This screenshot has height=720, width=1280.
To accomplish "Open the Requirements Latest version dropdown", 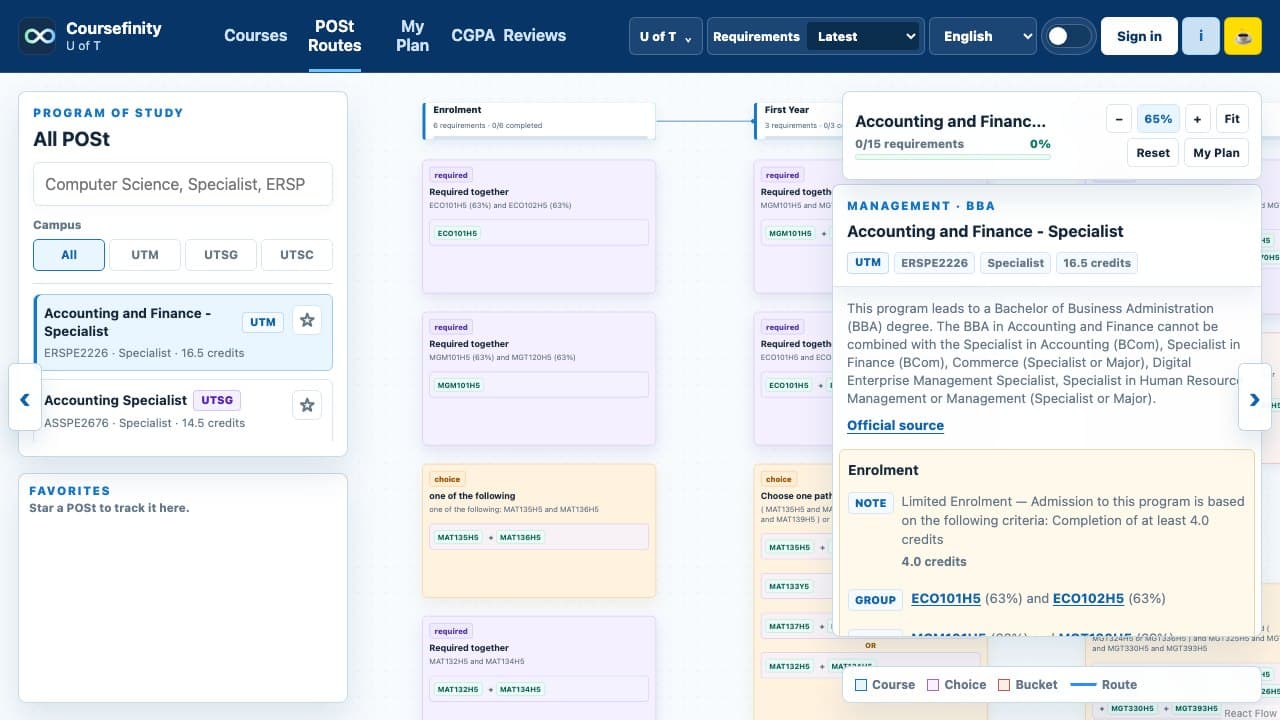I will pyautogui.click(x=864, y=36).
